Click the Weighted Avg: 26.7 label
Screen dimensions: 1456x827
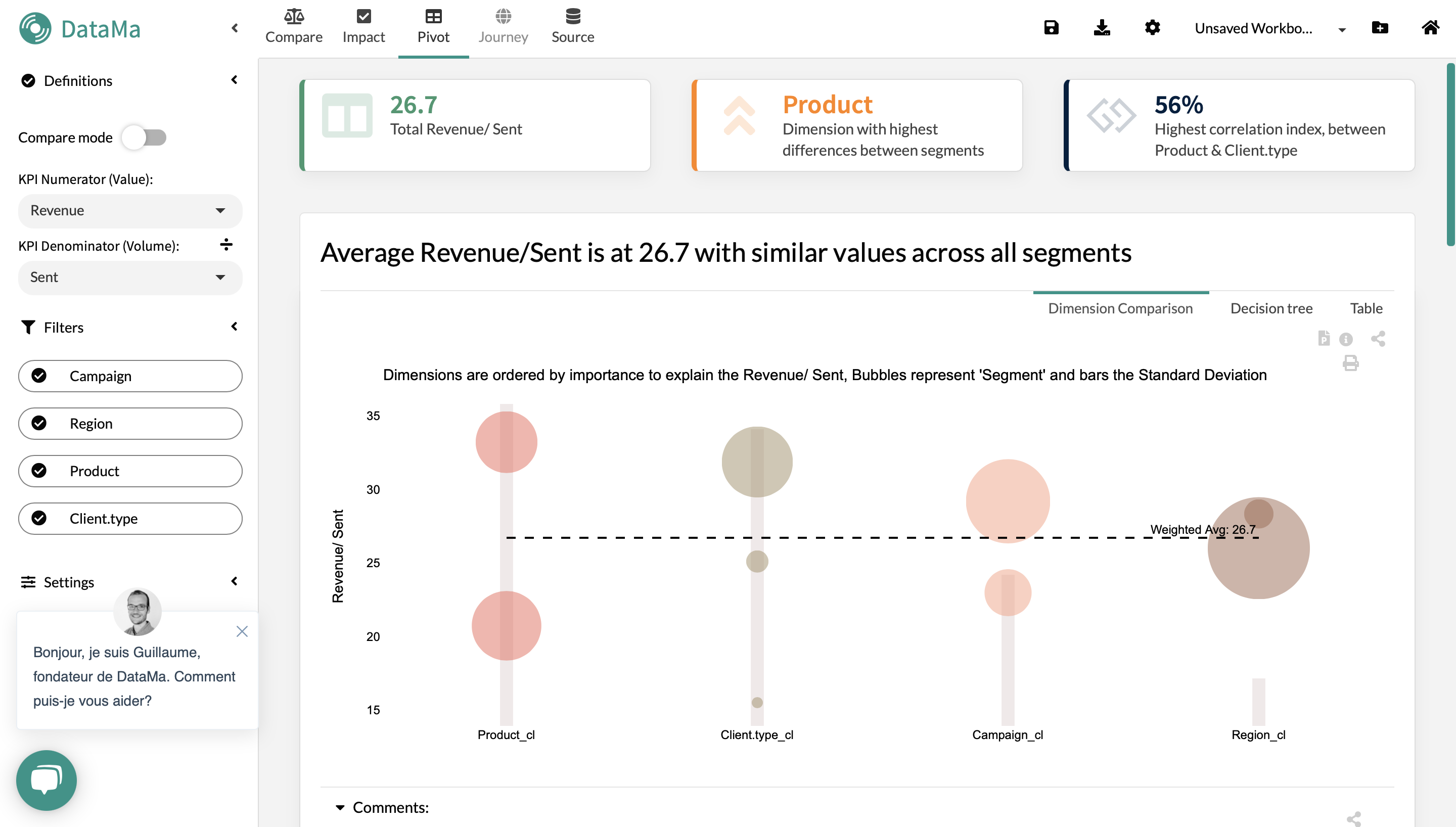coord(1203,529)
